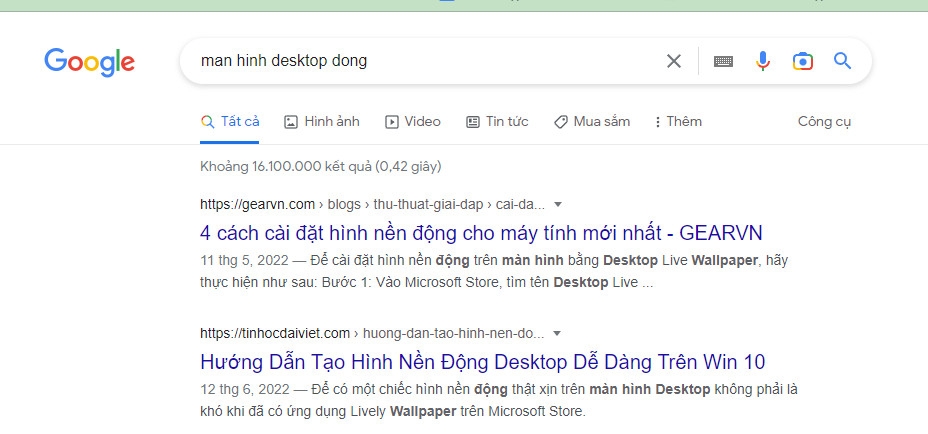
Task: Switch to the Video tab
Action: [x=413, y=122]
